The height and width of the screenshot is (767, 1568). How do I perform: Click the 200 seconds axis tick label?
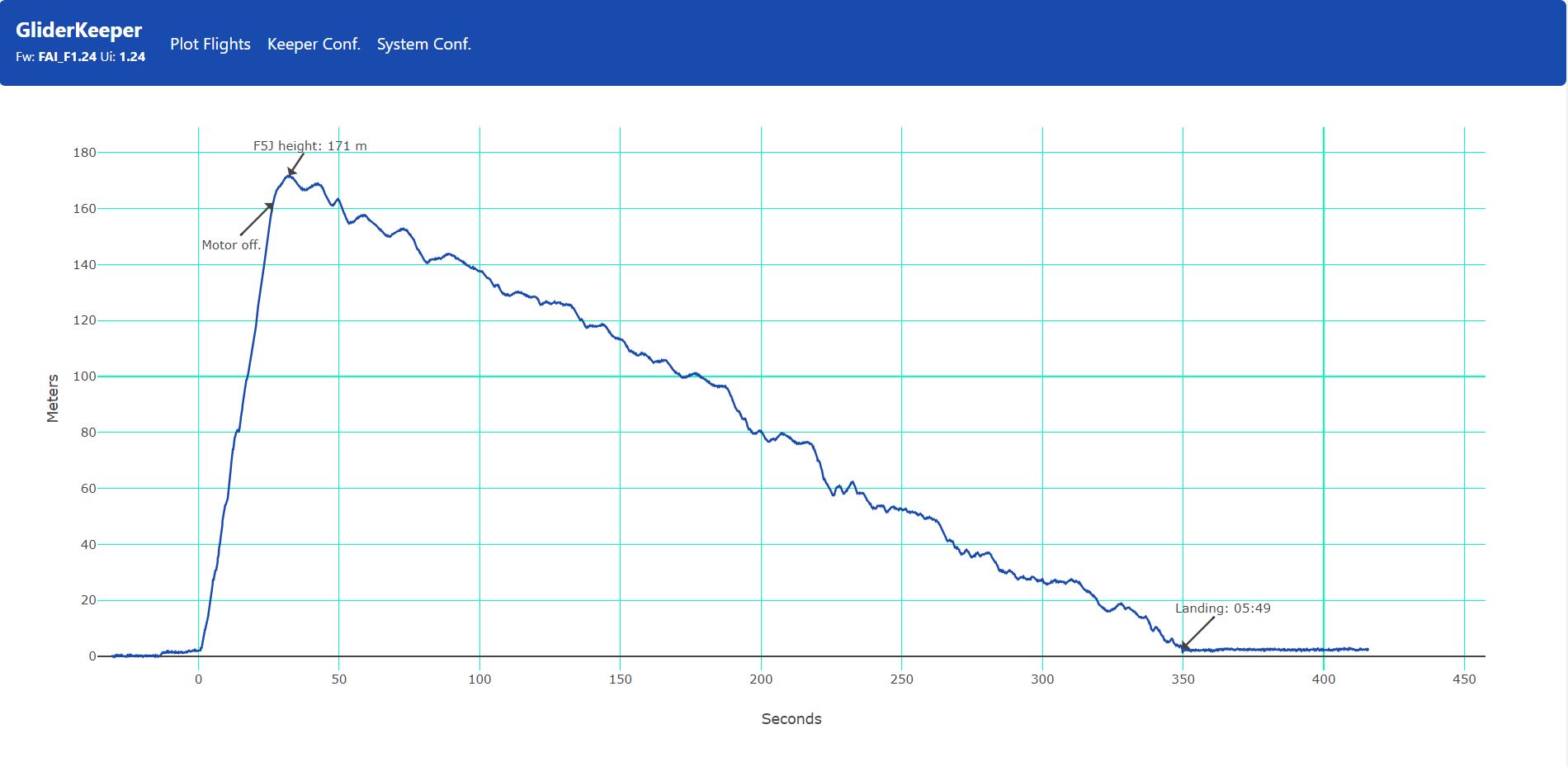coord(761,679)
